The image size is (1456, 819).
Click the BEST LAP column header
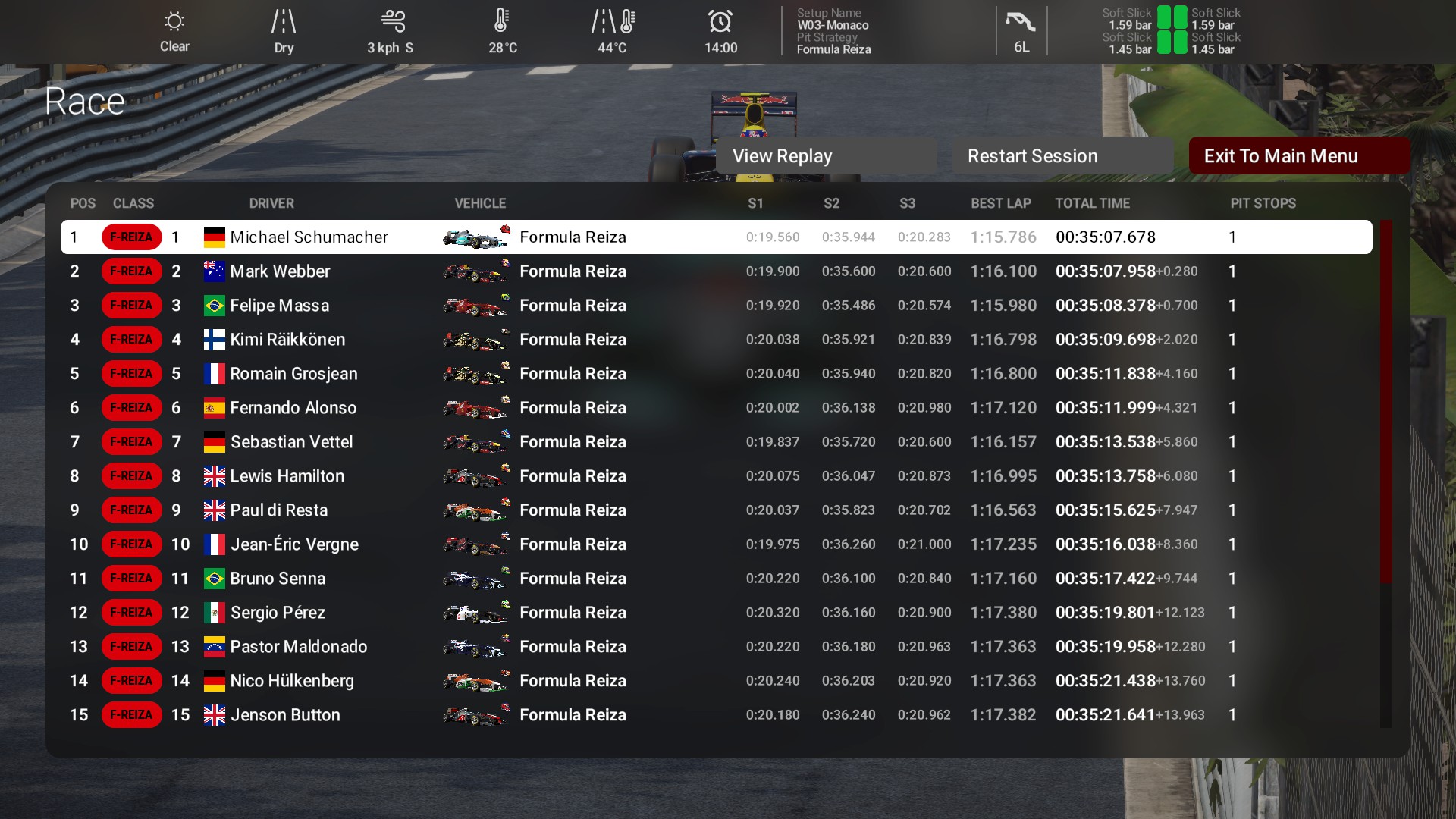coord(1001,203)
